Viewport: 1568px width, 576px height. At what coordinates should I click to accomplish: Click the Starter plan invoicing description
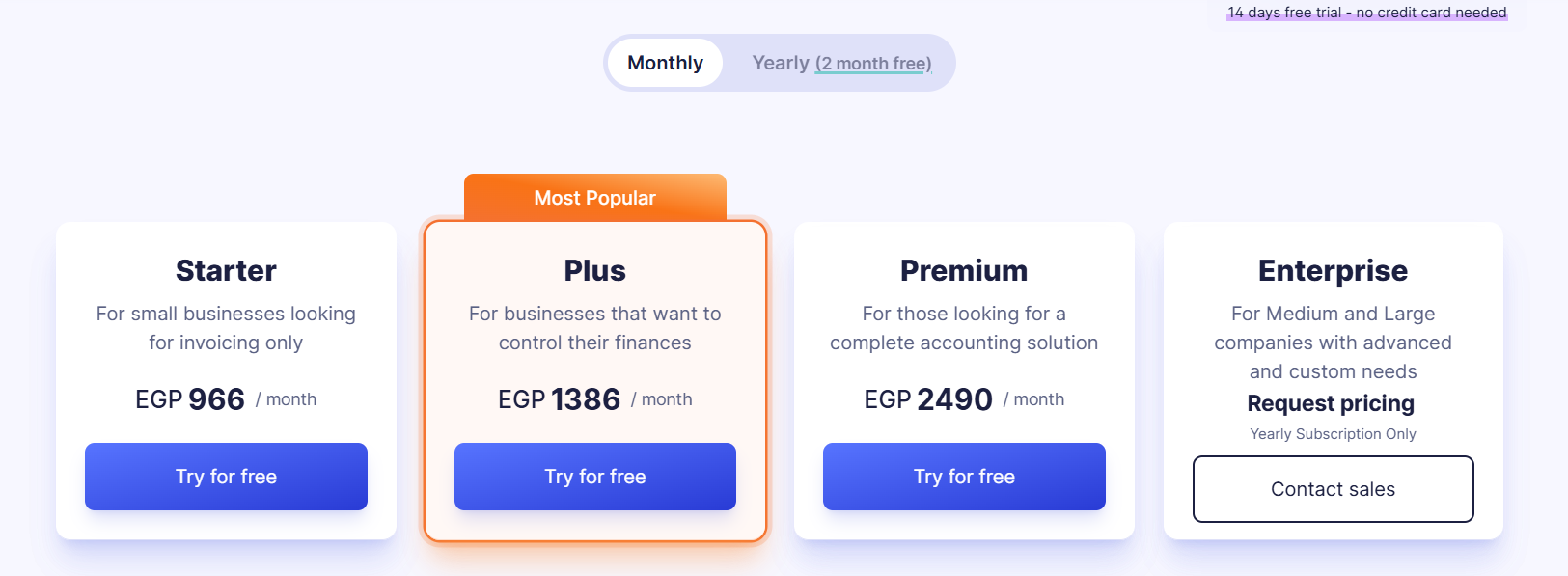pos(226,328)
